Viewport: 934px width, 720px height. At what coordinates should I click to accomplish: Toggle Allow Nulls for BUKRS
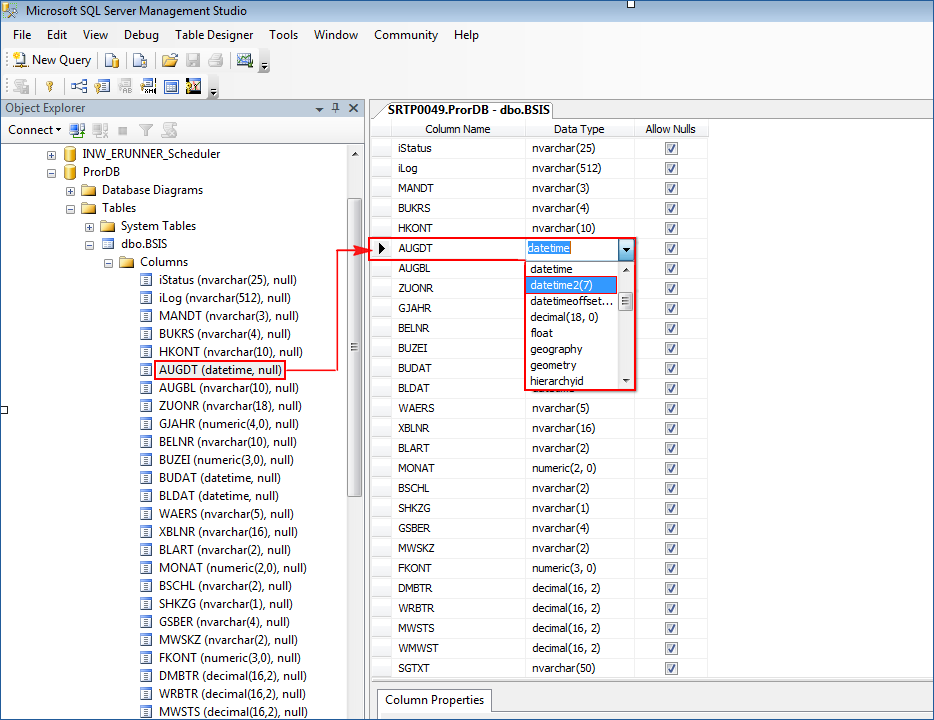click(671, 208)
